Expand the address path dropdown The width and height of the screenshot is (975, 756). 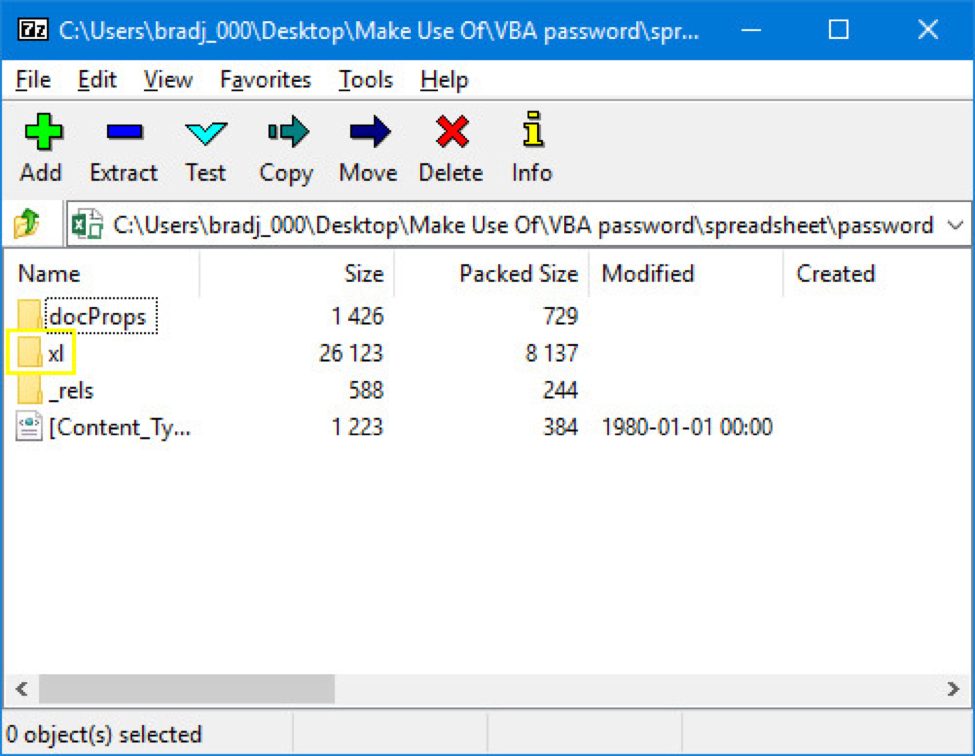(x=953, y=226)
